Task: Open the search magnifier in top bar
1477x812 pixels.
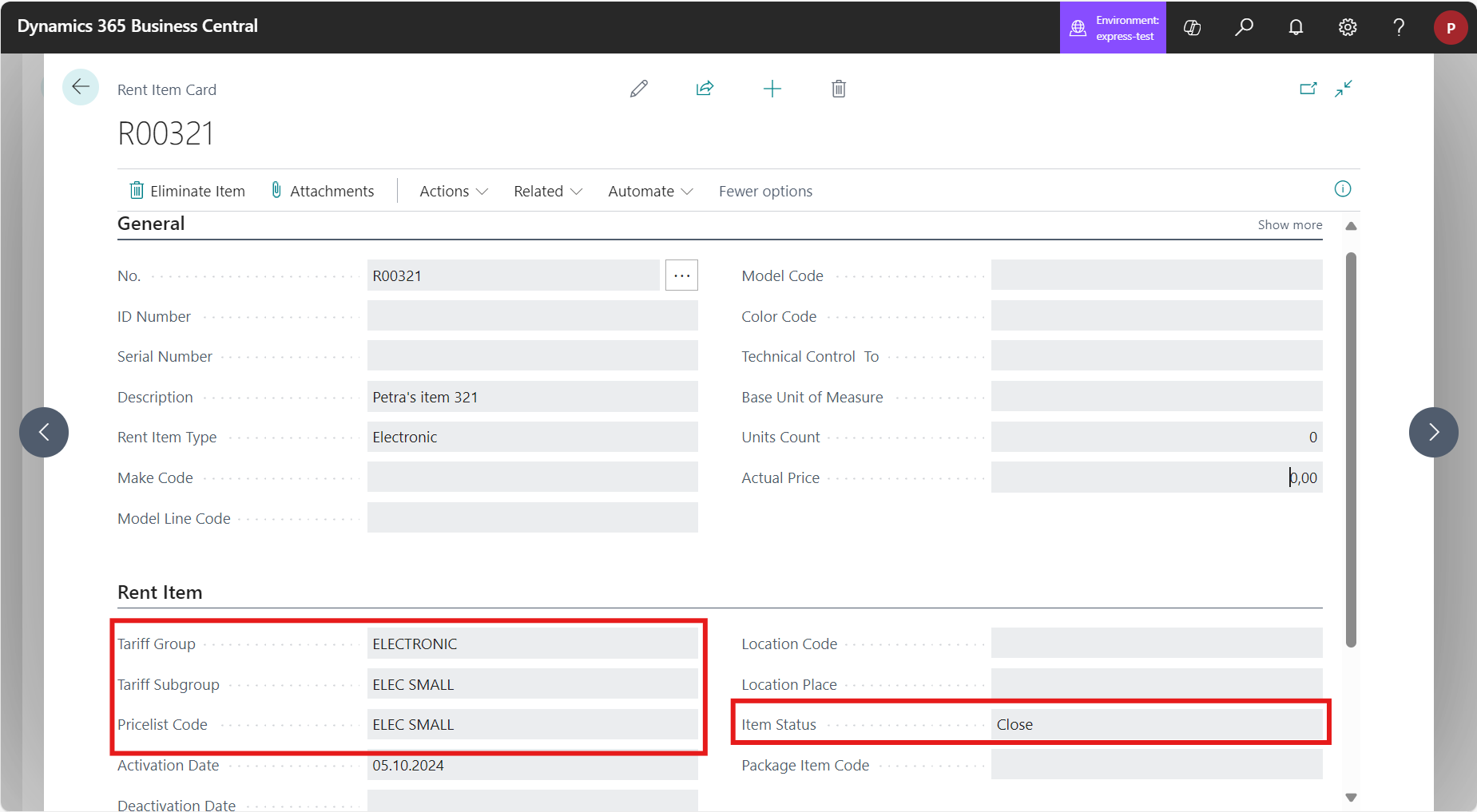Action: [x=1244, y=27]
